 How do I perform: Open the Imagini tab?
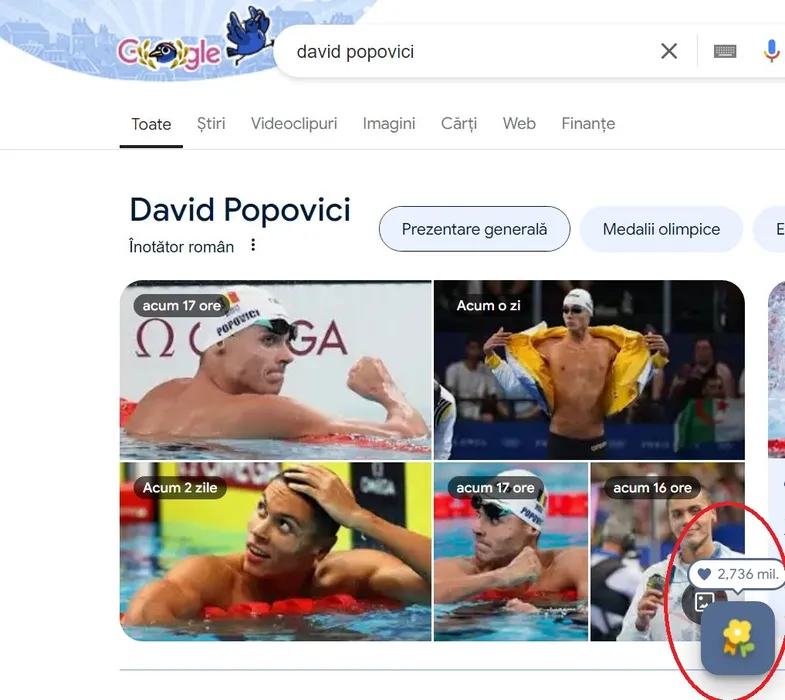click(389, 124)
